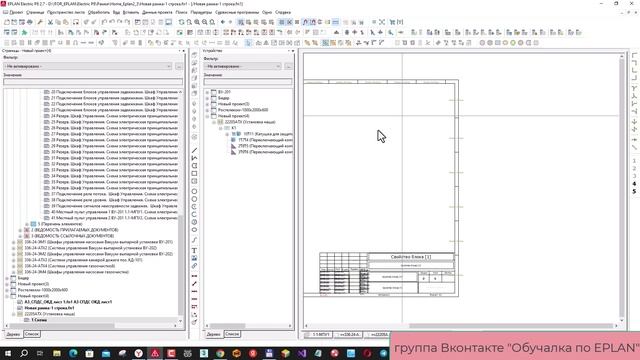The image size is (640, 360).
Task: Expand Новый проект(3) in pages tree
Action: (7, 284)
